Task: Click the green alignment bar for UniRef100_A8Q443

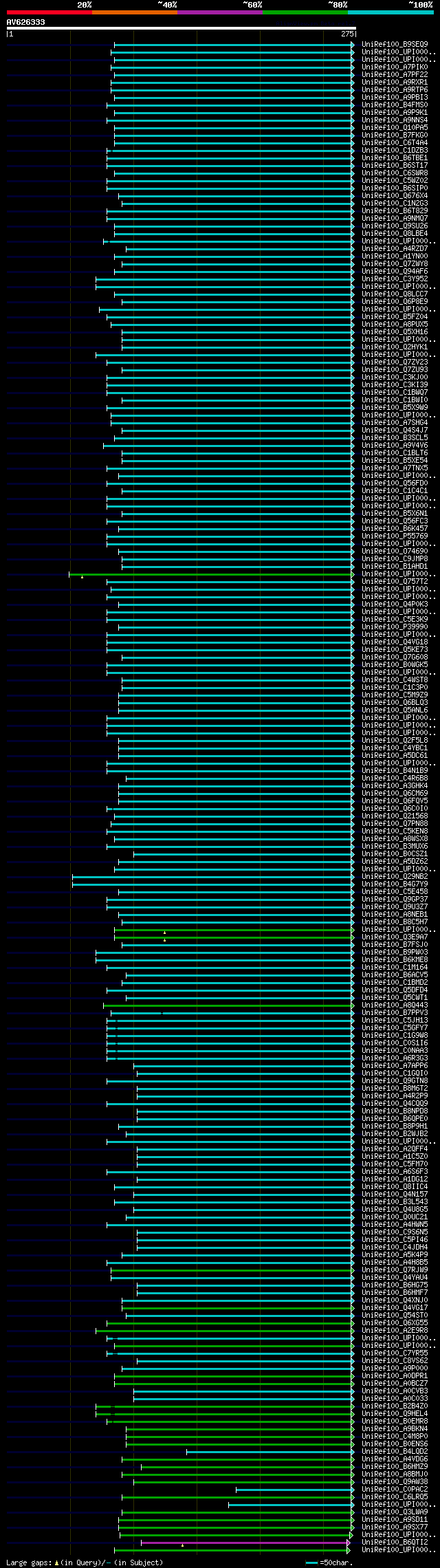Action: [228, 1005]
